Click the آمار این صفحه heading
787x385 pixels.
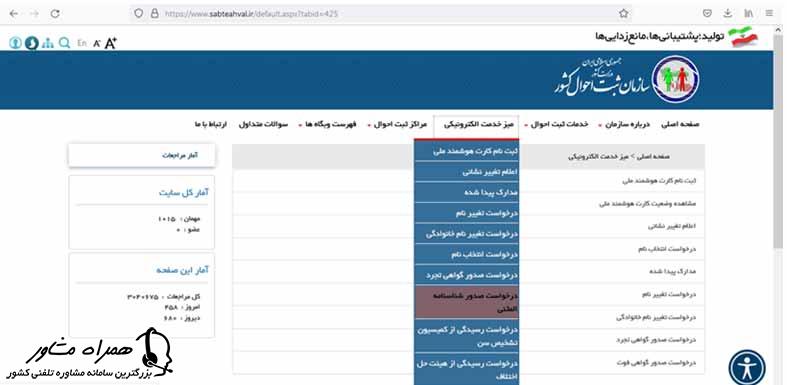coord(182,270)
